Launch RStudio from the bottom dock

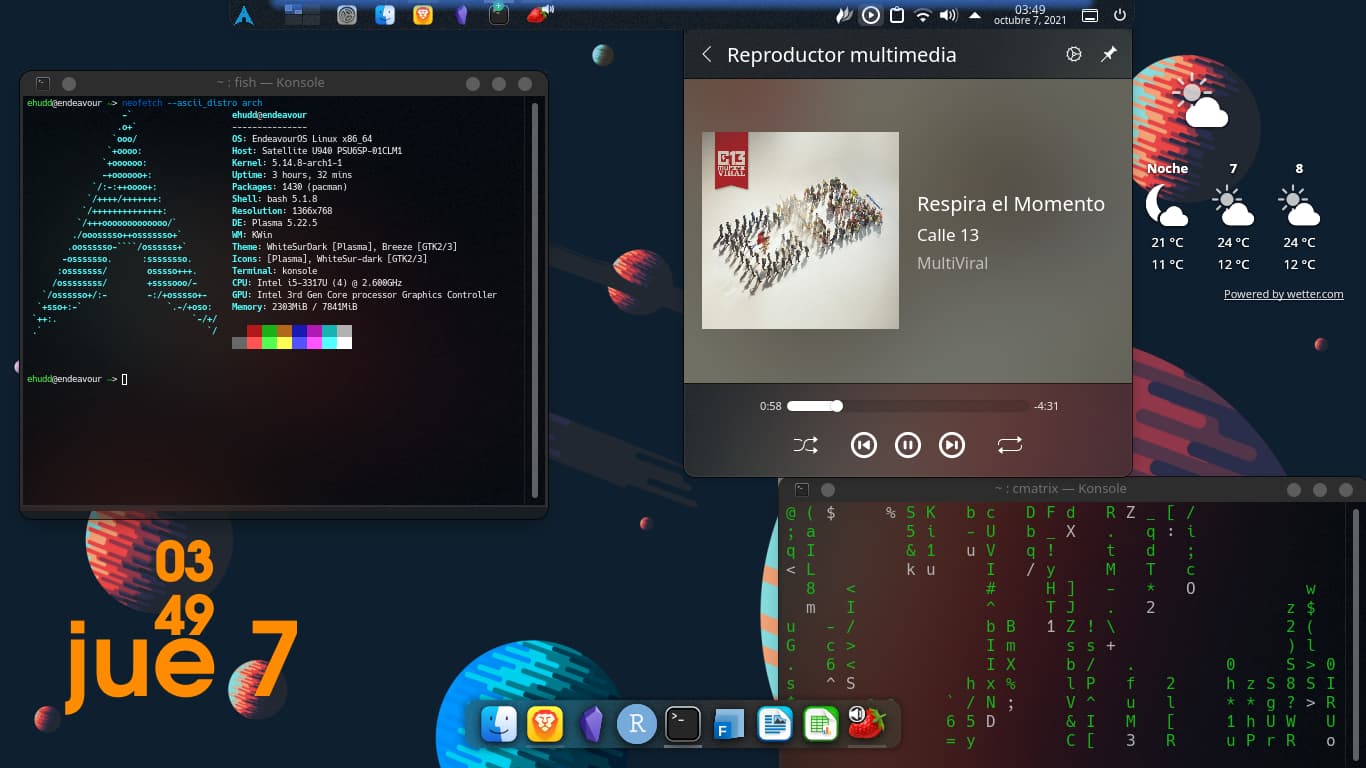pos(637,723)
